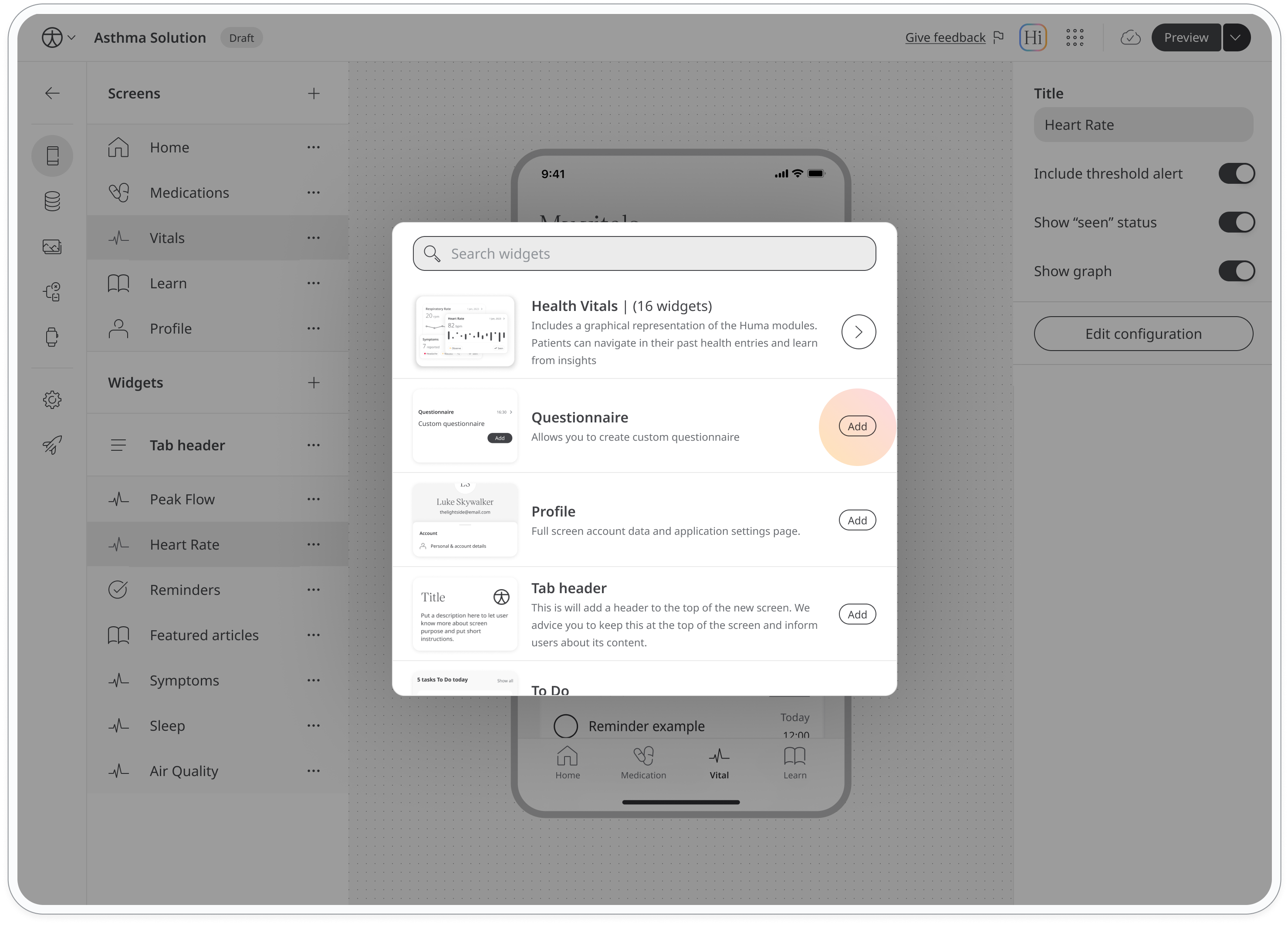Viewport: 1288px width, 925px height.
Task: Click the apps grid icon in top bar
Action: [x=1075, y=37]
